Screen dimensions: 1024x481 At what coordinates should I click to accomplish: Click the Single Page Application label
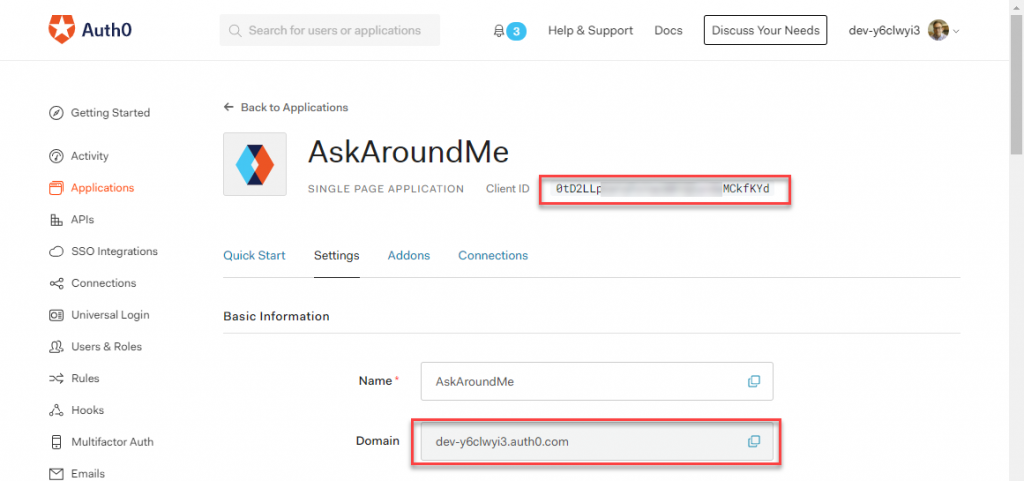point(386,189)
